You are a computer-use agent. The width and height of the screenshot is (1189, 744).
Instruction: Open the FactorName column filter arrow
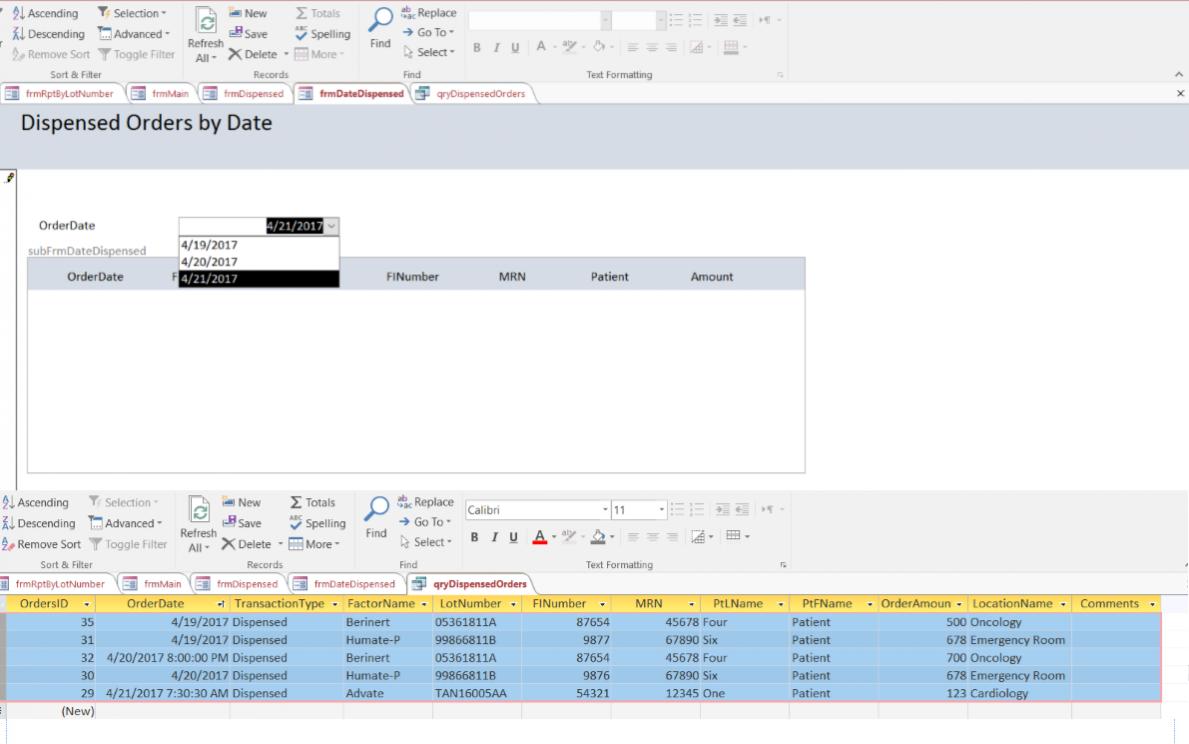click(x=424, y=604)
